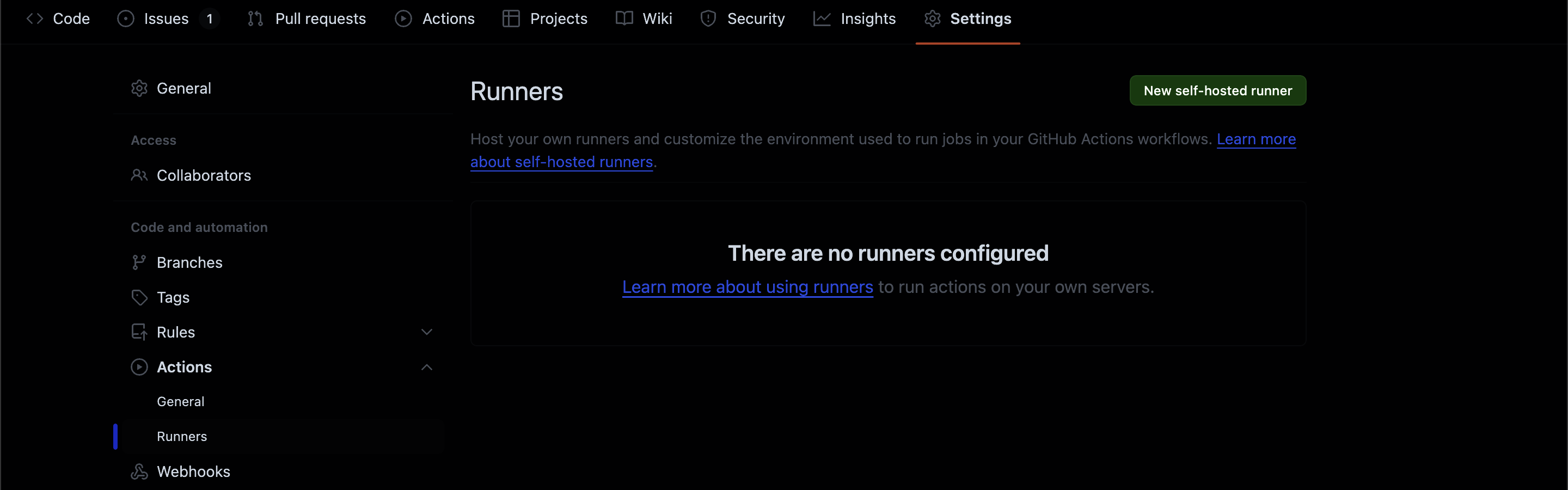Click the Code brackets icon
The width and height of the screenshot is (1568, 490).
pyautogui.click(x=35, y=19)
